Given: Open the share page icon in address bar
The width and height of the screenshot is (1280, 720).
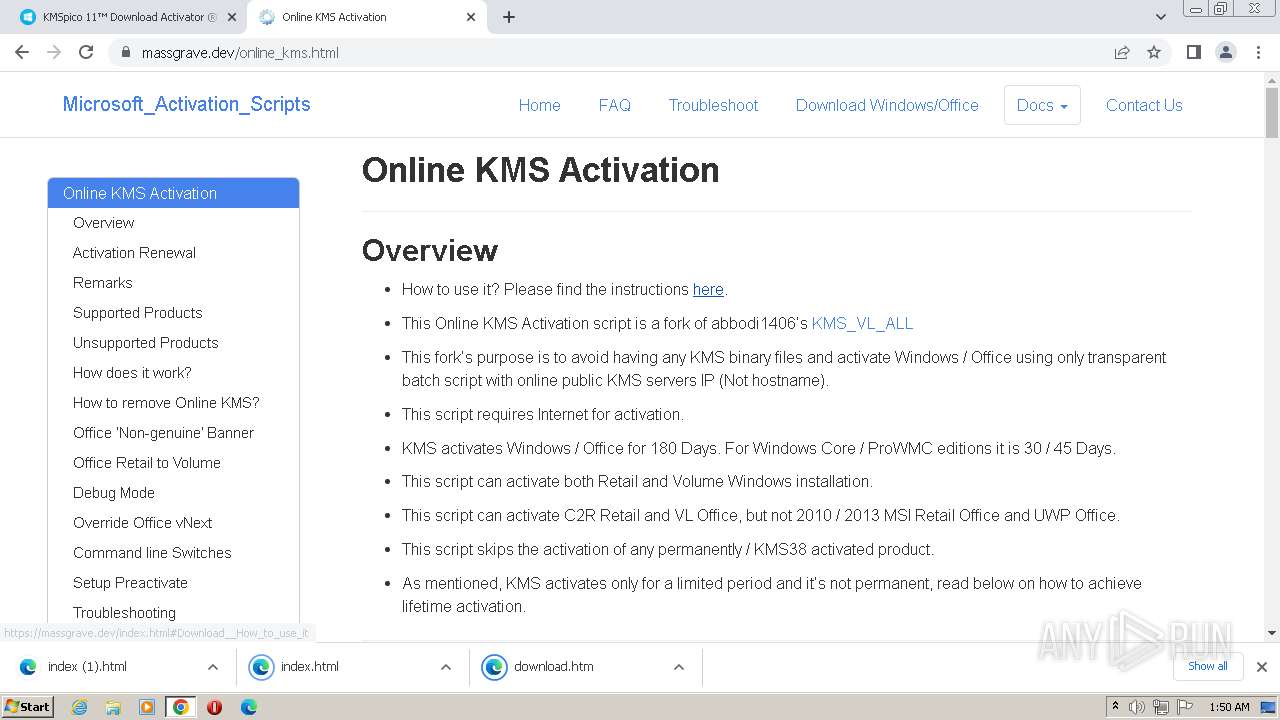Looking at the screenshot, I should tap(1122, 52).
